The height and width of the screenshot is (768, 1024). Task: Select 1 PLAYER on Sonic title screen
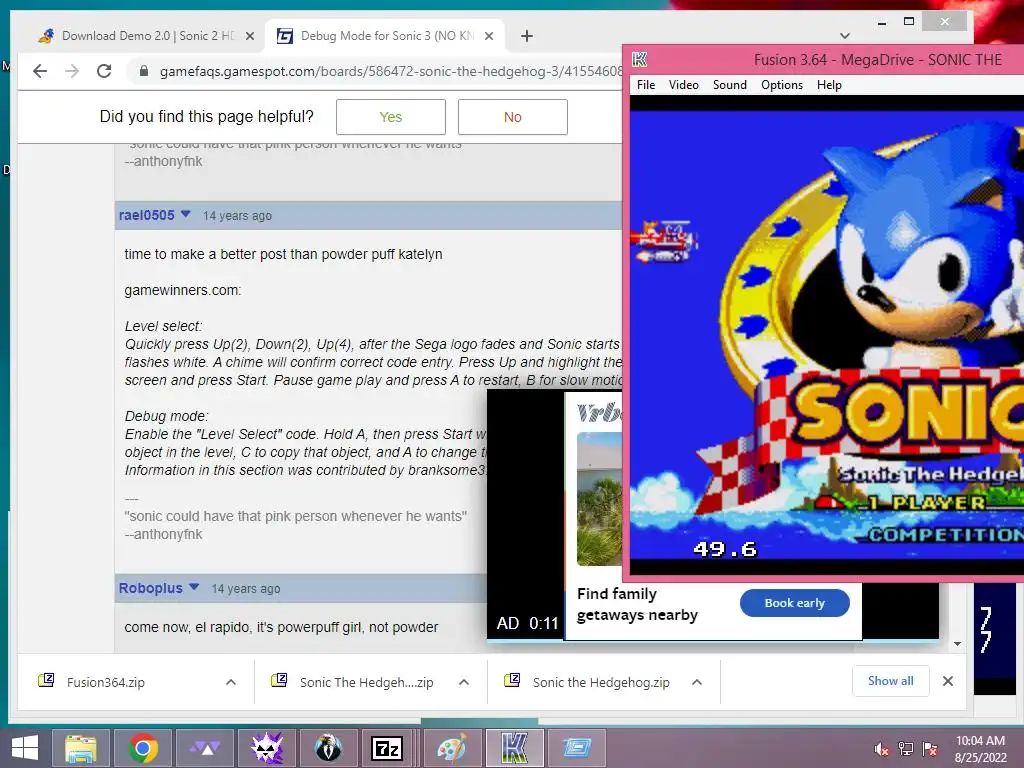pyautogui.click(x=927, y=503)
